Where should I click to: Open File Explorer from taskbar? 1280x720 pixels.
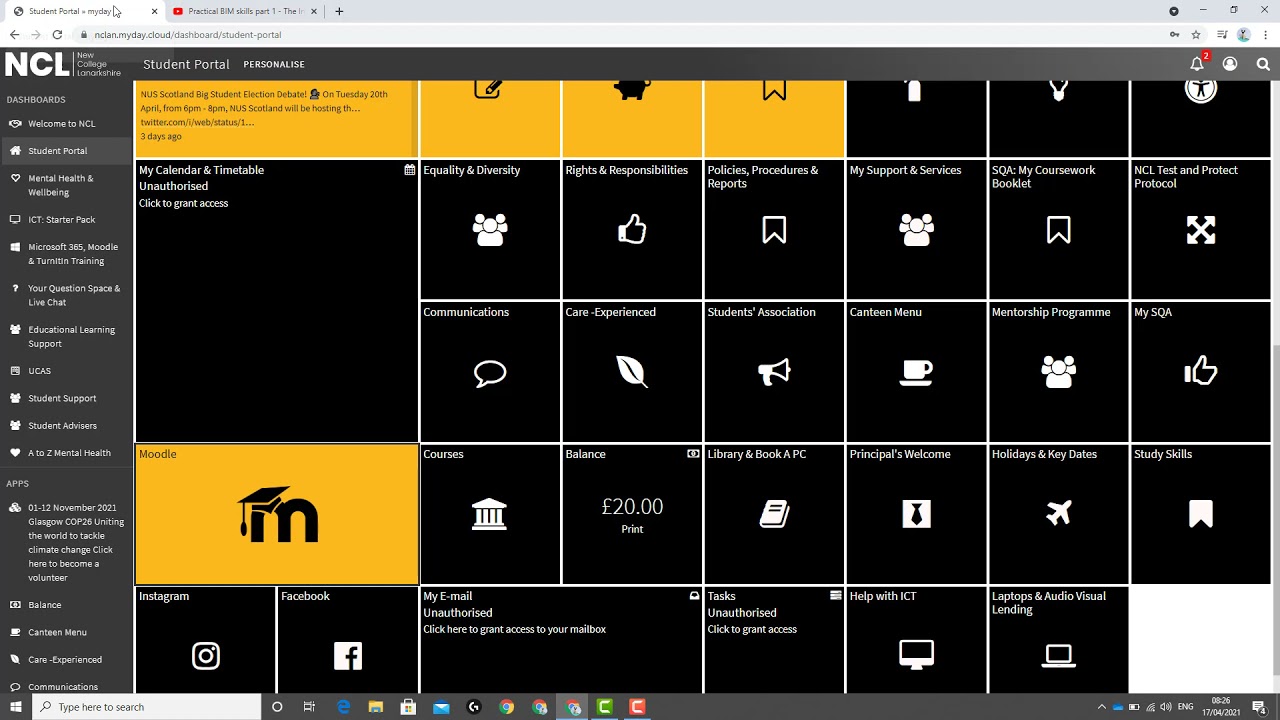(x=376, y=707)
